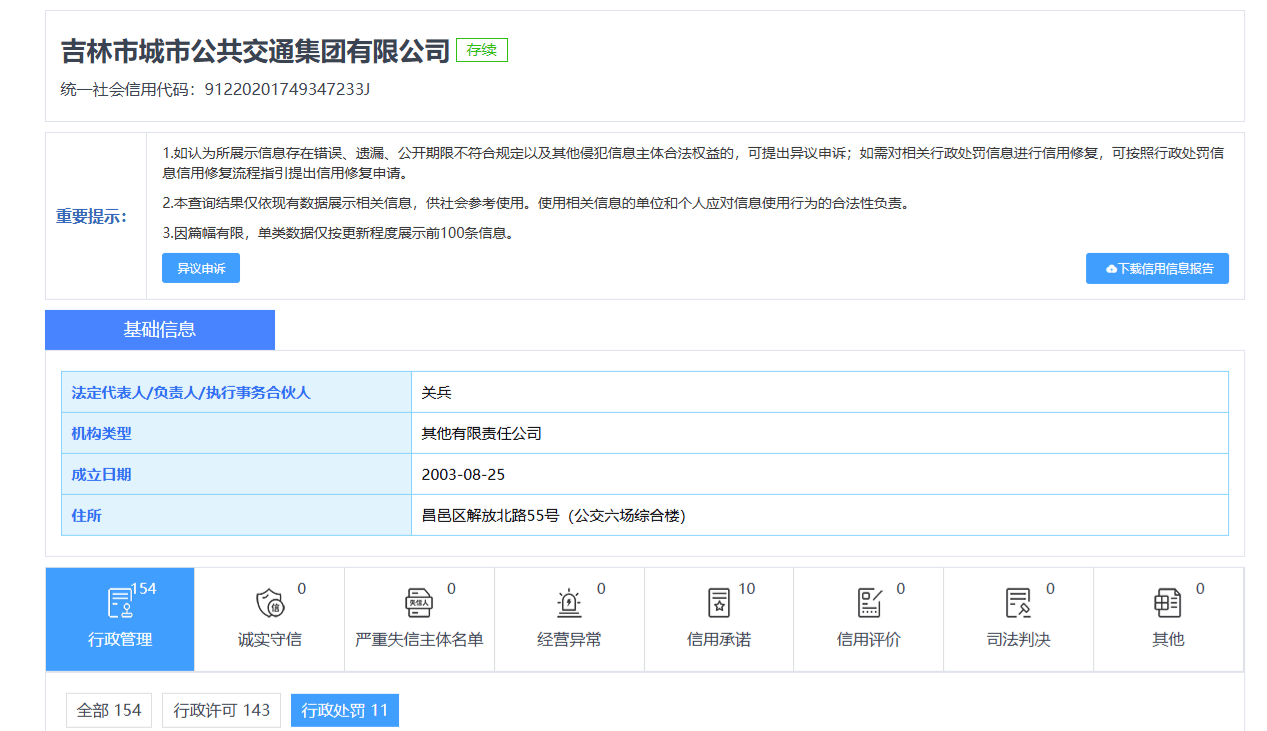Image resolution: width=1267 pixels, height=731 pixels.
Task: Click the download icon on 下载信用信息报告
Action: [1110, 268]
